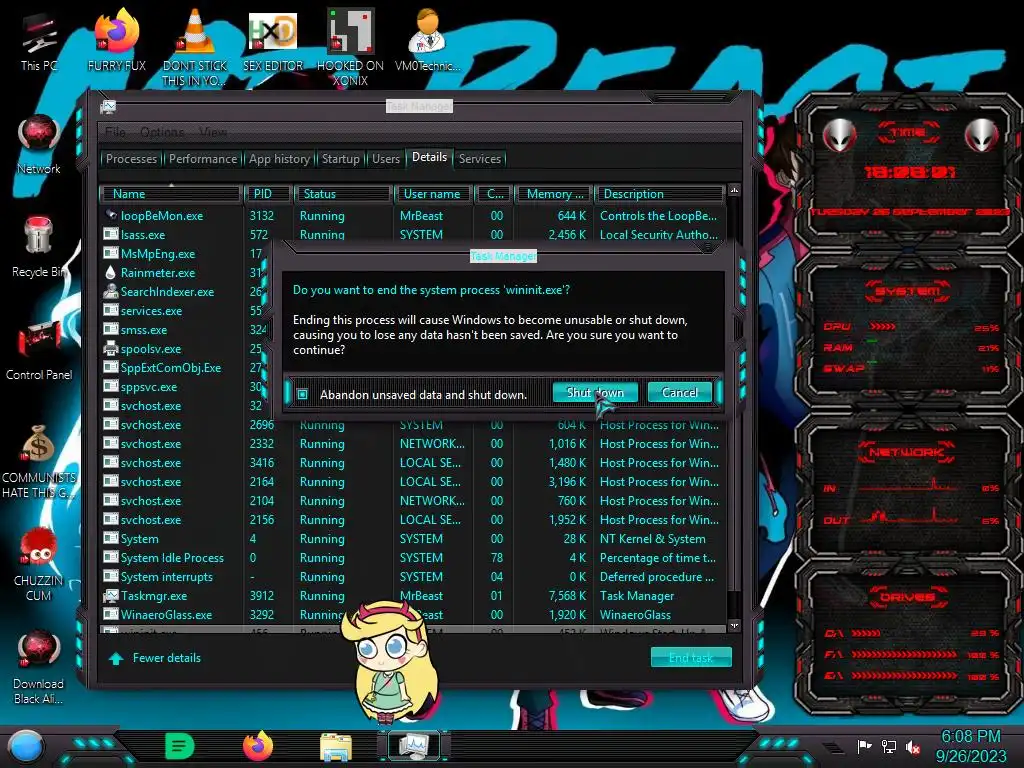
Task: Sort by the Name column header
Action: pyautogui.click(x=170, y=194)
